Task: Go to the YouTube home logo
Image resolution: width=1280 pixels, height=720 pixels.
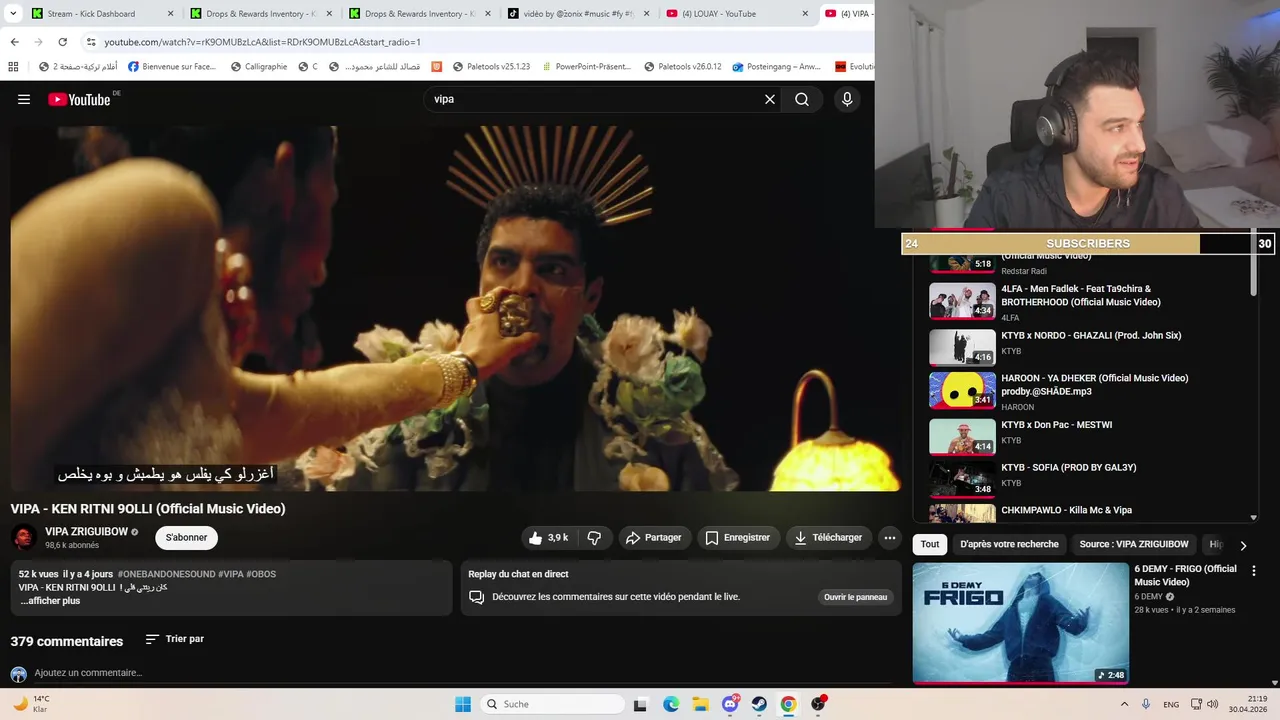Action: pyautogui.click(x=79, y=99)
